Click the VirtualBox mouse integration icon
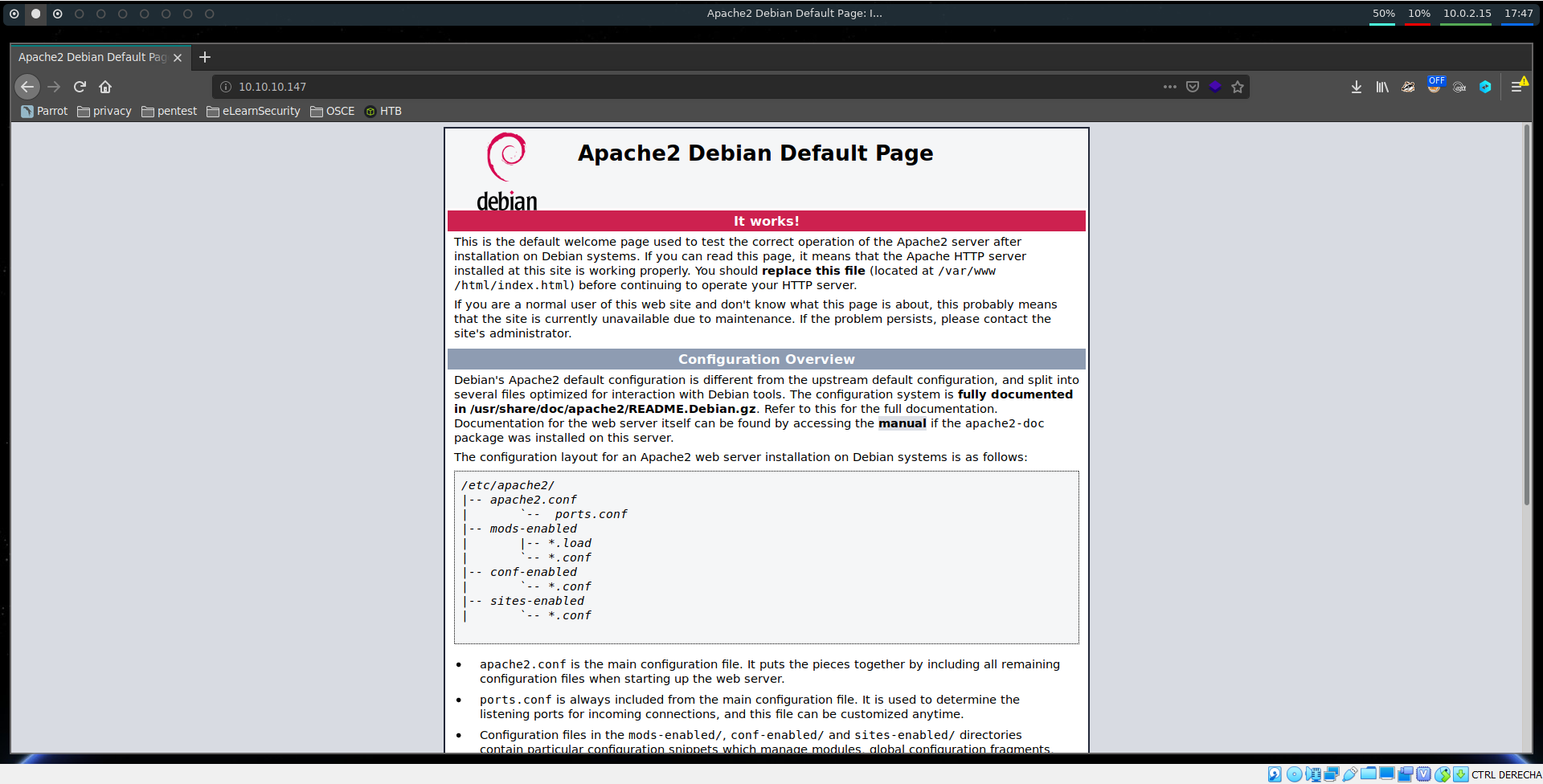 pos(1443,774)
